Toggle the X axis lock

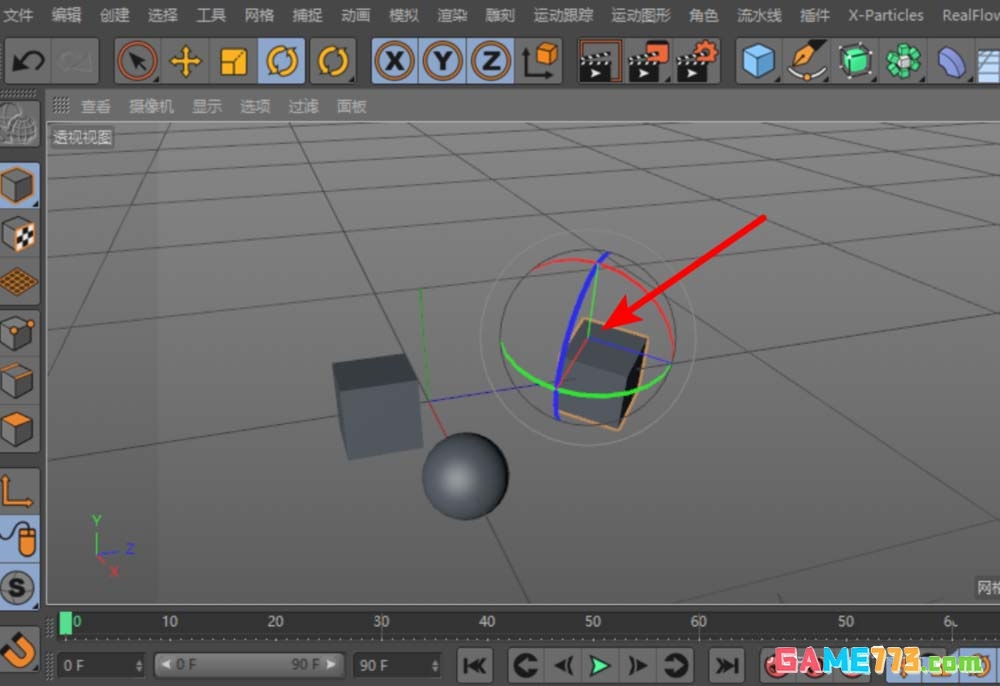[x=395, y=62]
